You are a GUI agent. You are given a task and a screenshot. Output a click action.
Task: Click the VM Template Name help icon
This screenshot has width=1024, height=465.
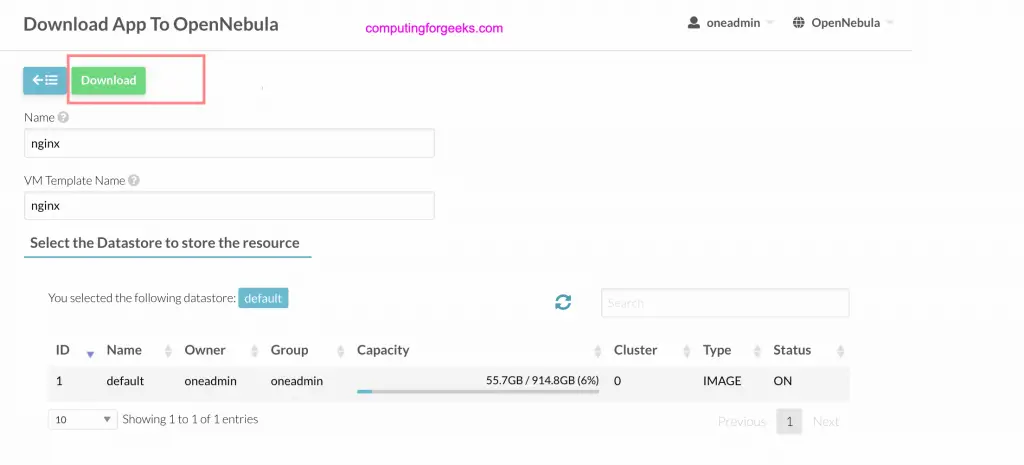click(x=134, y=180)
